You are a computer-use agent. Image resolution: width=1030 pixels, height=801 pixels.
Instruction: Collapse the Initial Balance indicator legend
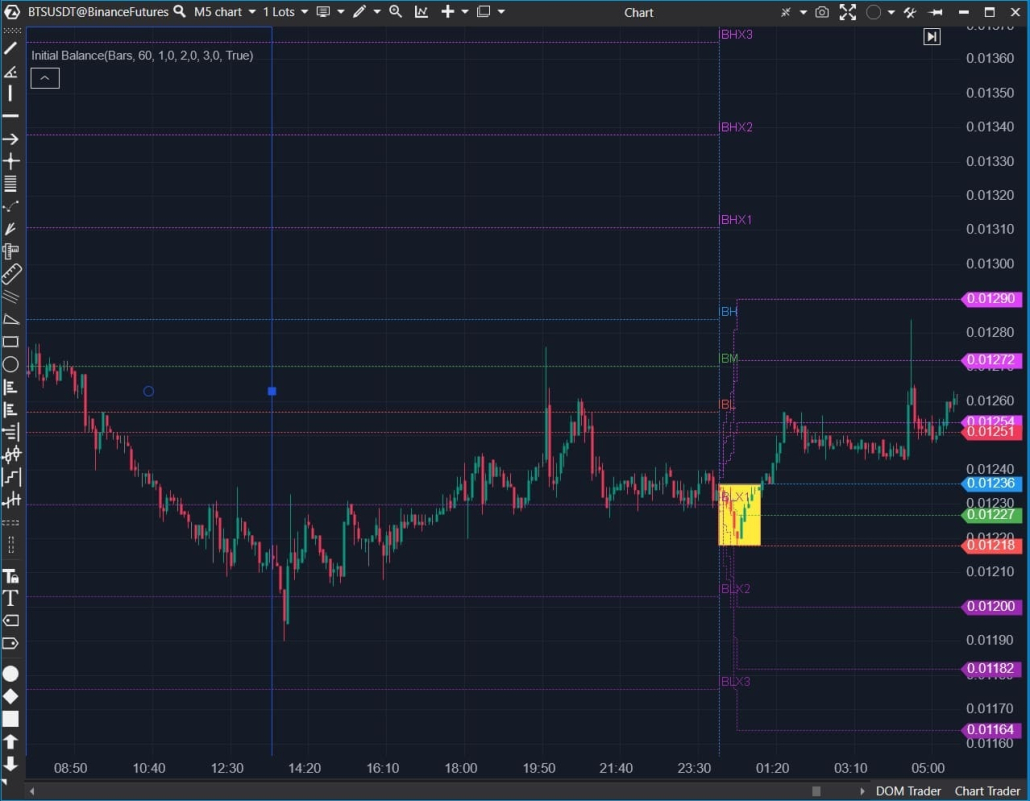click(45, 79)
